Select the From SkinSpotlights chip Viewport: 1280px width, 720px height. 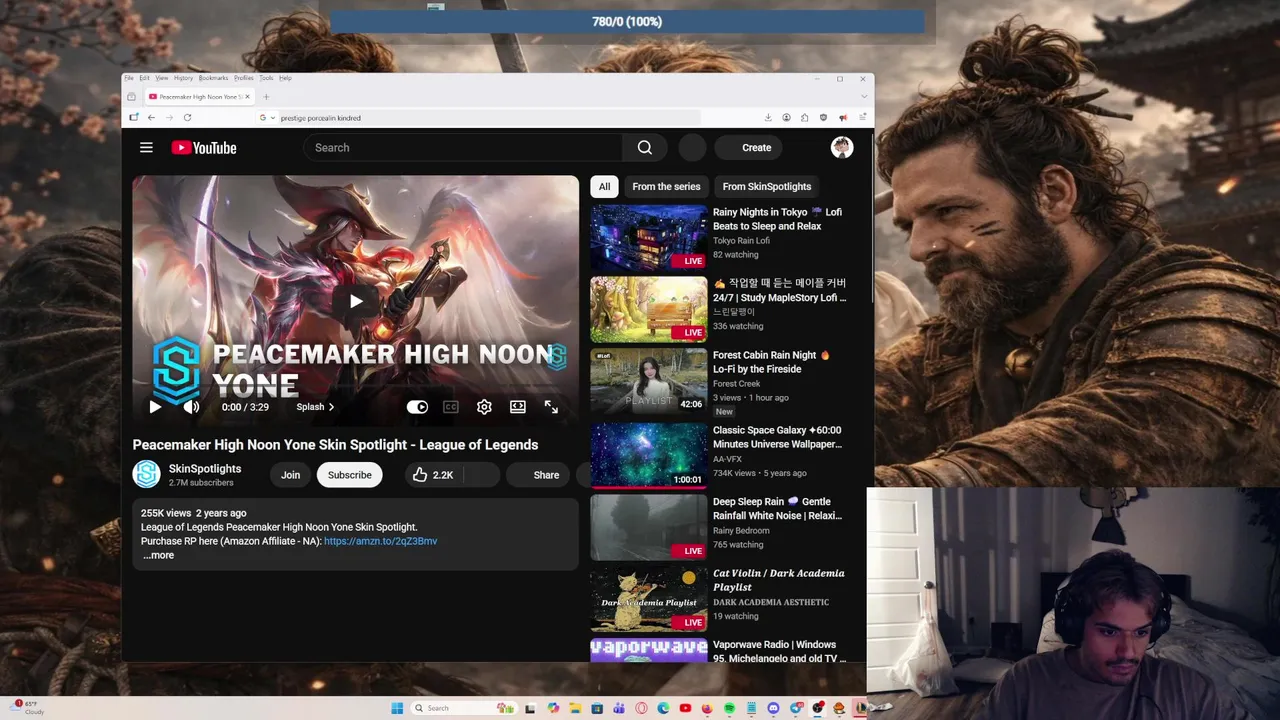click(x=767, y=186)
